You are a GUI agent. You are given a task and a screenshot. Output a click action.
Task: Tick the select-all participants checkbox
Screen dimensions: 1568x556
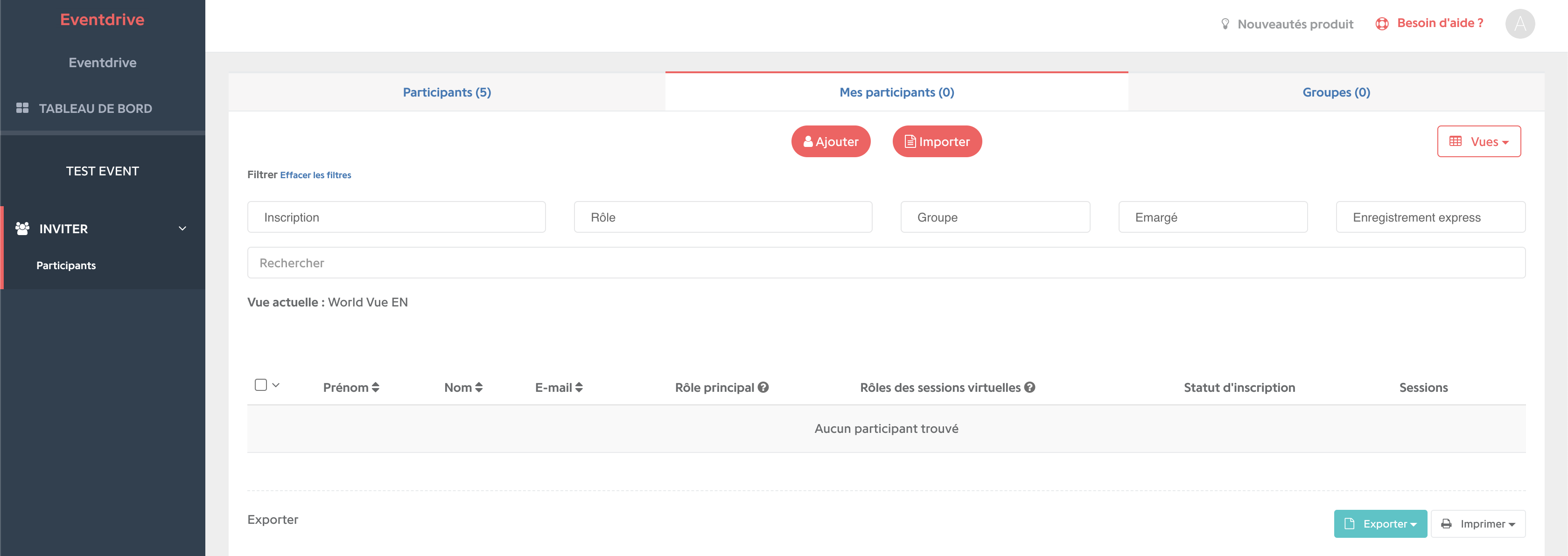260,384
